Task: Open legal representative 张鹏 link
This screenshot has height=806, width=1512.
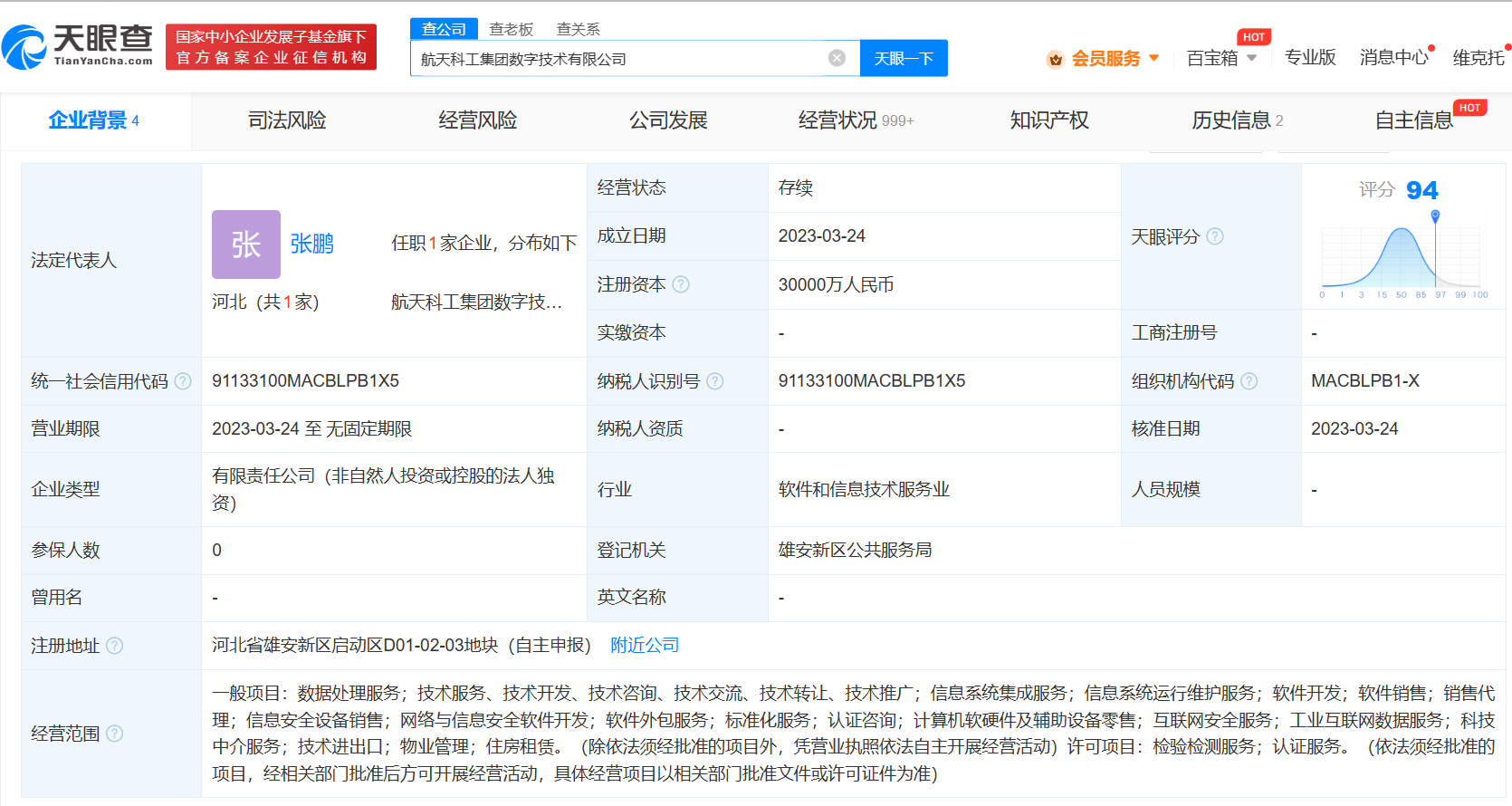Action: pos(311,244)
